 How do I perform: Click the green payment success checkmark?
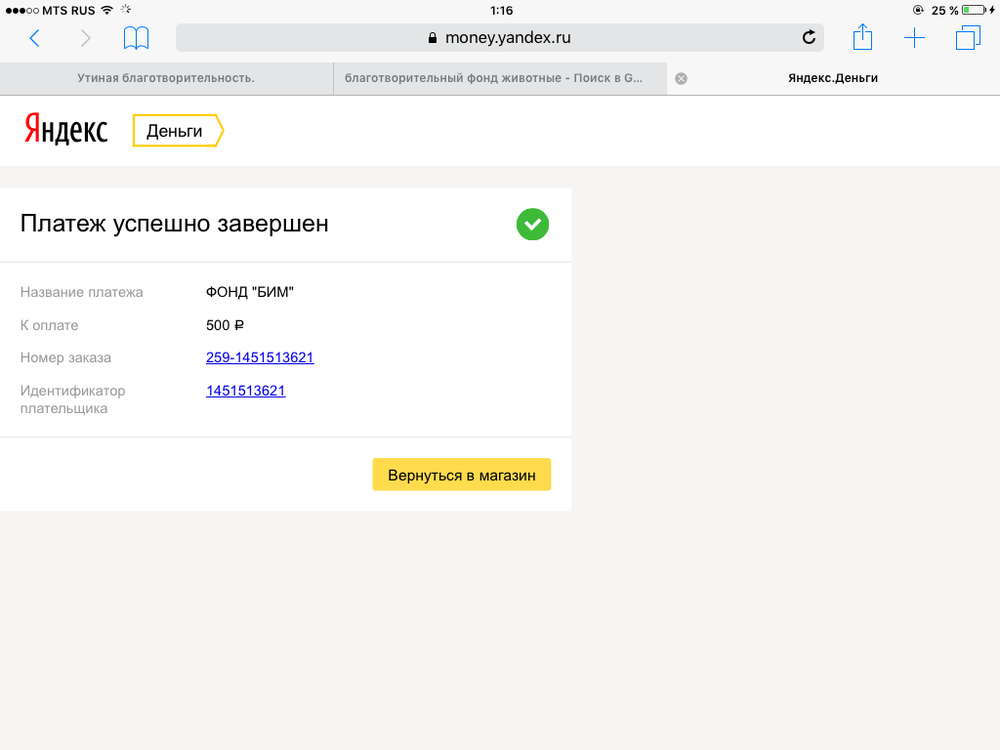coord(532,224)
